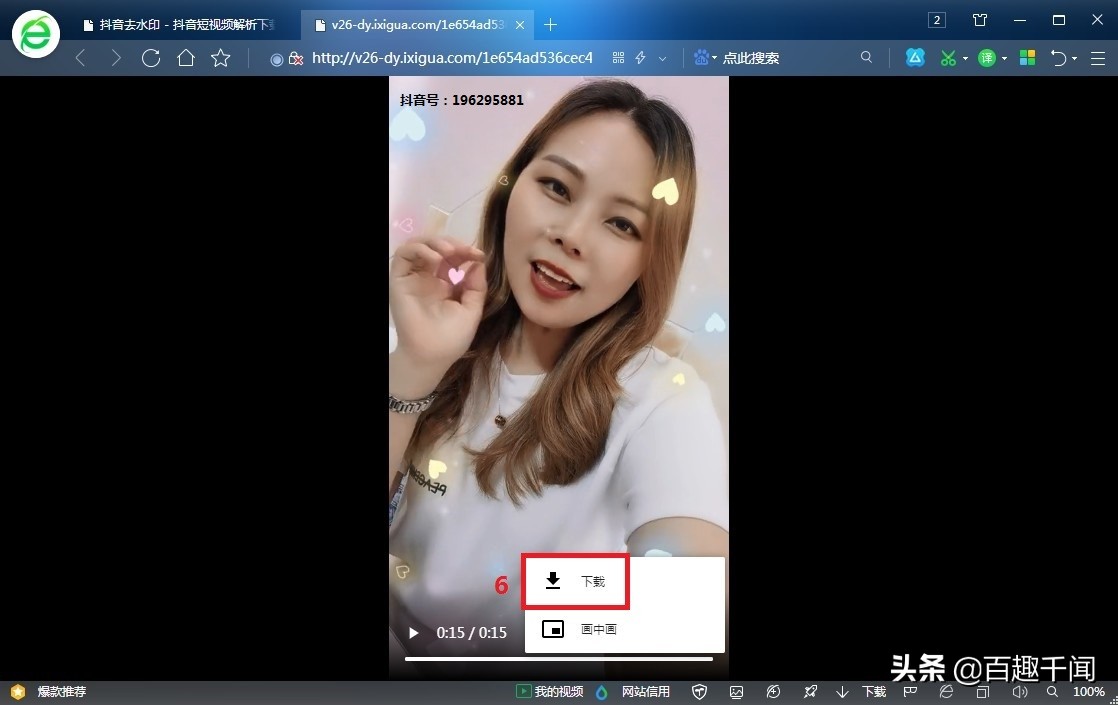
Task: Click the search magnifier in the toolbar
Action: 866,58
